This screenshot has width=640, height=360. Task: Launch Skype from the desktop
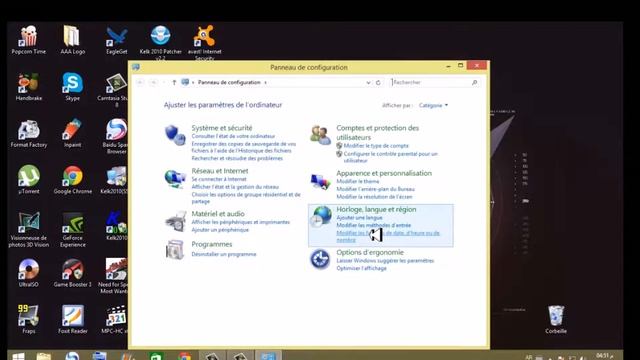[72, 86]
